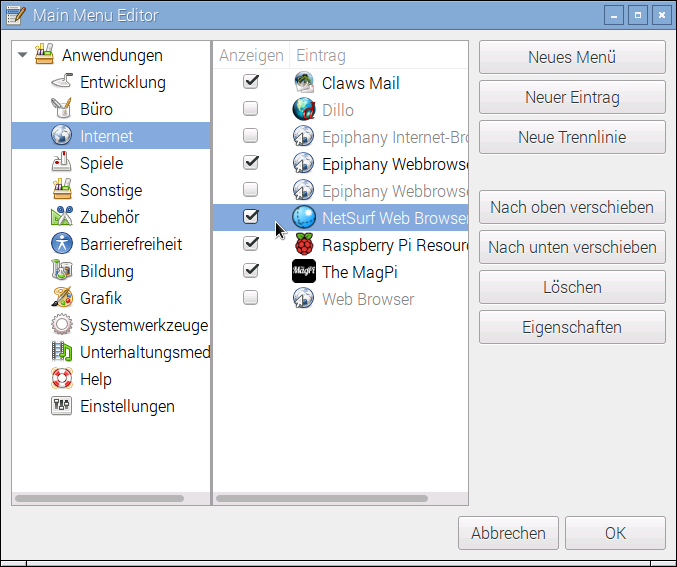
Task: Uncheck the Claws Mail checkbox
Action: point(251,82)
